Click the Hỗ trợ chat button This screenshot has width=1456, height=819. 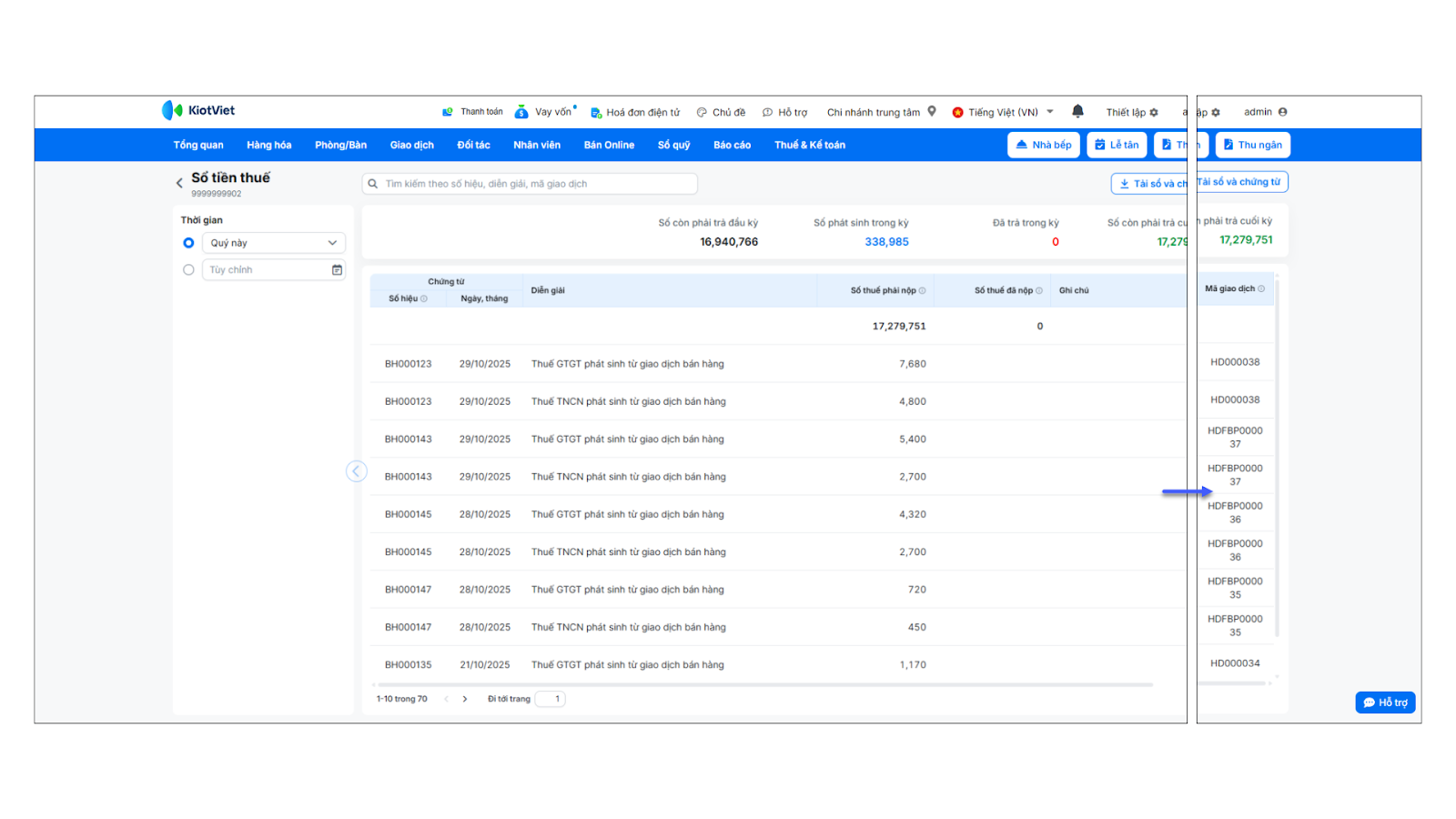[1384, 703]
